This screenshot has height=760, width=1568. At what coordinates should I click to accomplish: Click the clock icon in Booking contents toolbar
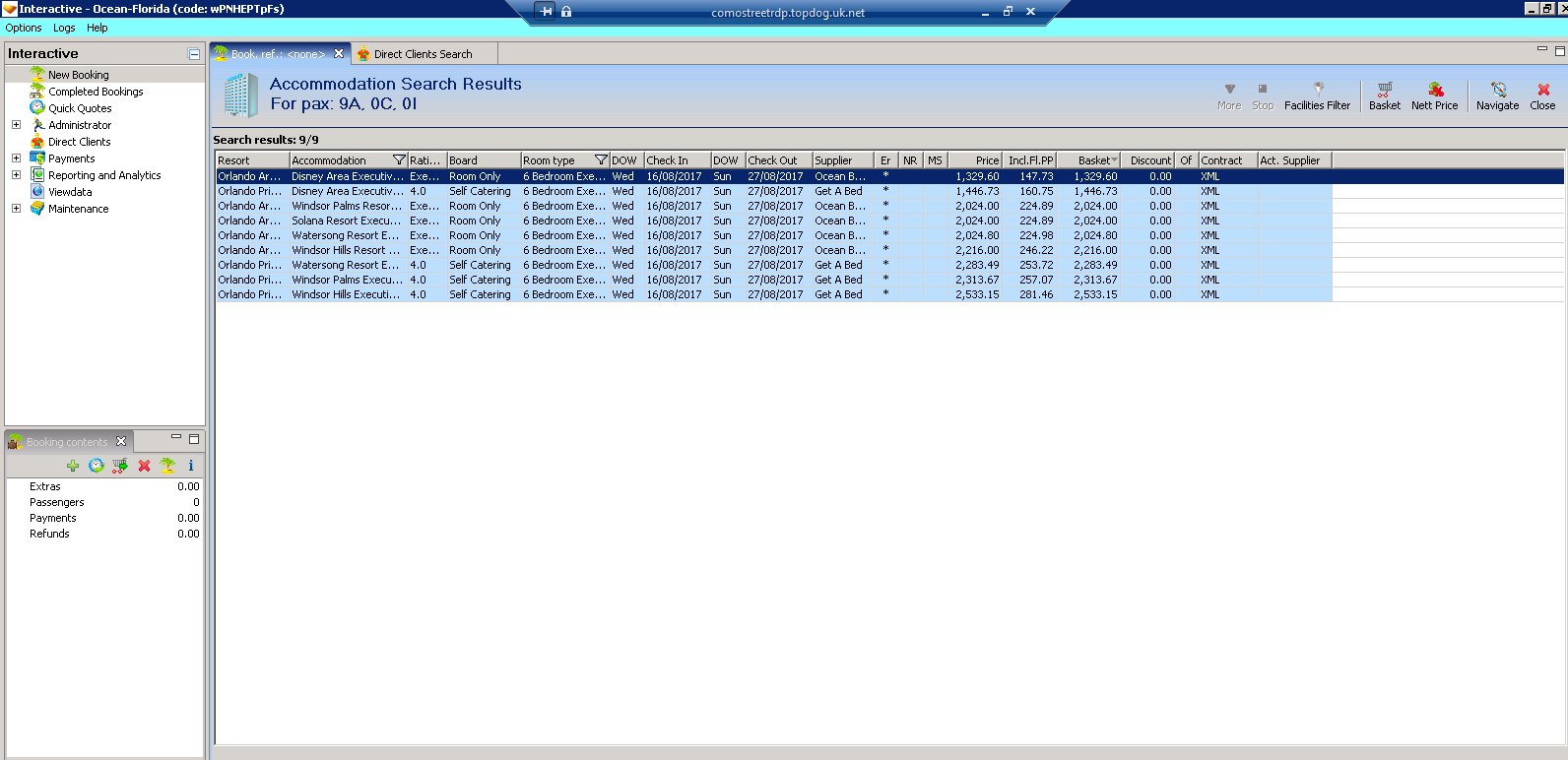tap(97, 466)
